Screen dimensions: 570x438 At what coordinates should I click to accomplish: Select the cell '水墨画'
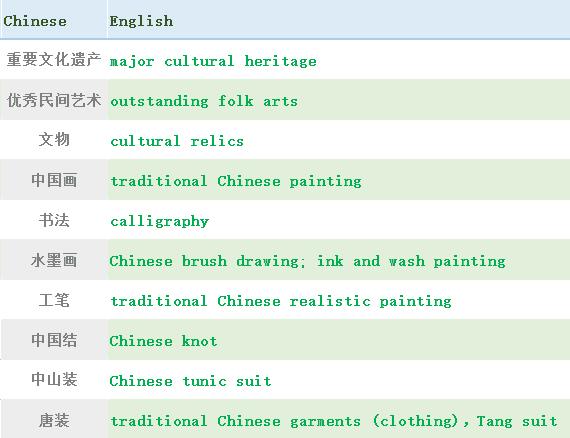pos(54,260)
